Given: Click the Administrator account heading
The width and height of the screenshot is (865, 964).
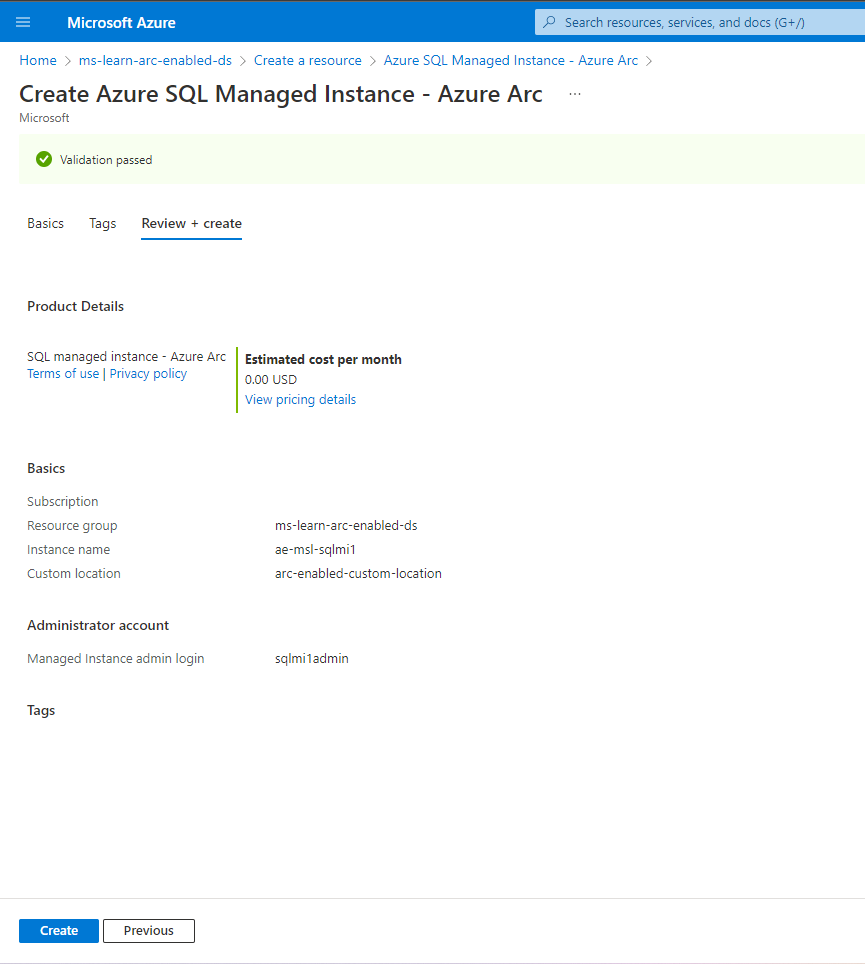Looking at the screenshot, I should click(98, 625).
